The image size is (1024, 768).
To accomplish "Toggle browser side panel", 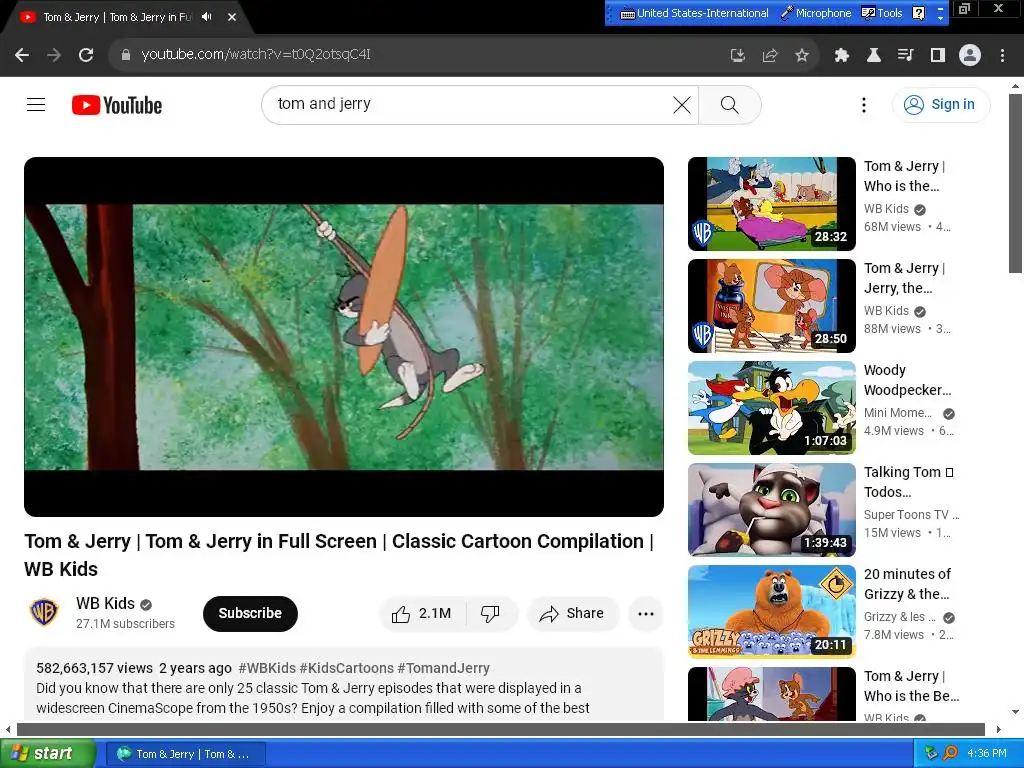I will [938, 56].
